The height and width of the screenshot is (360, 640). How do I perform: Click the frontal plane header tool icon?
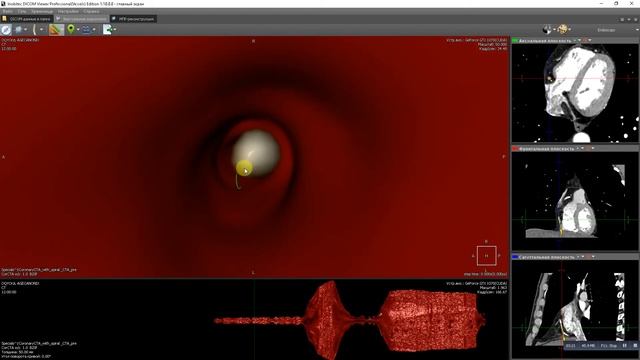click(588, 148)
